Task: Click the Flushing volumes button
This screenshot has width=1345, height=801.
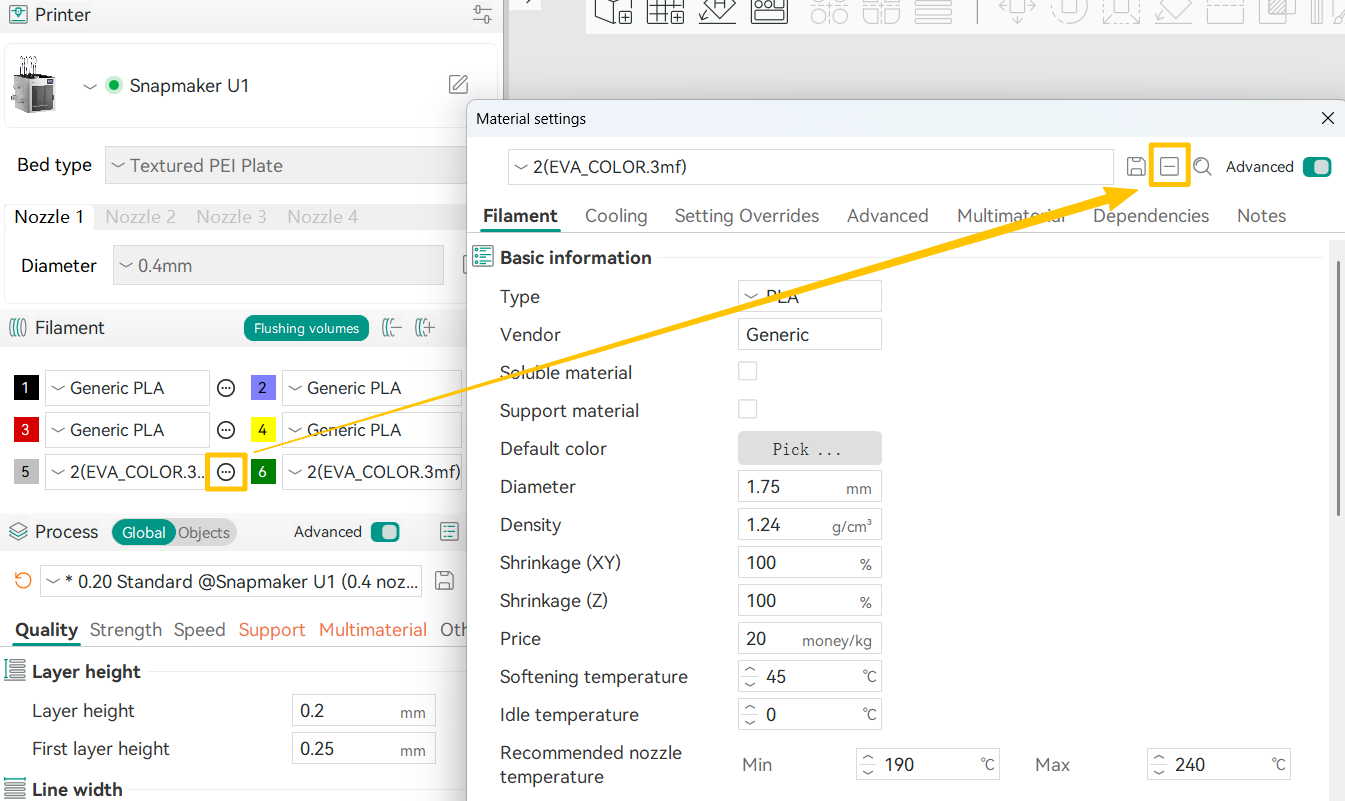Action: [306, 328]
